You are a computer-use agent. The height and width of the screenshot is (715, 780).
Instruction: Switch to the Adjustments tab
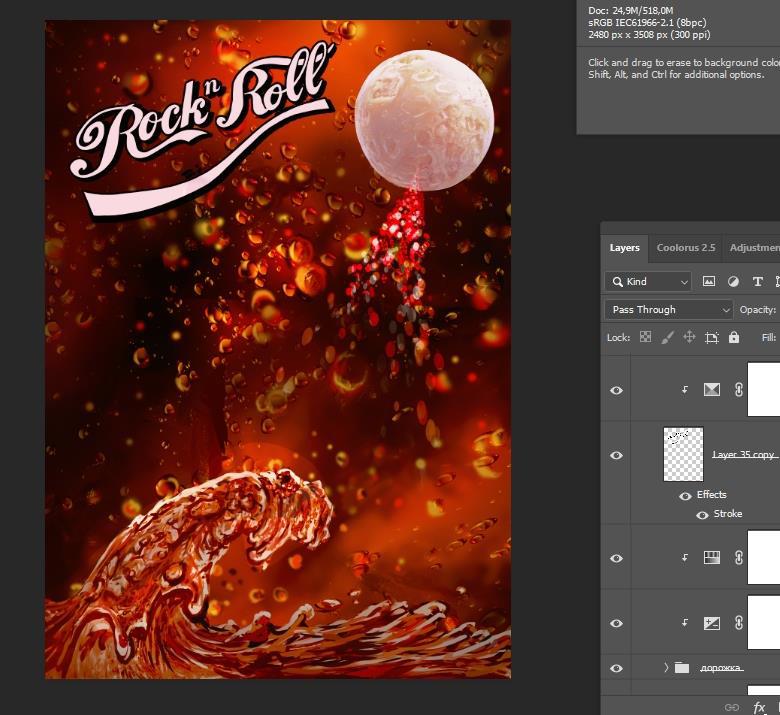[753, 248]
